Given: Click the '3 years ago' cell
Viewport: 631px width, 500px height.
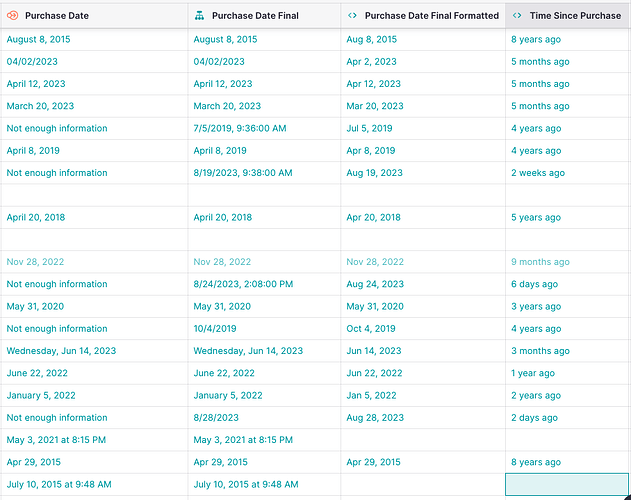Looking at the screenshot, I should click(x=568, y=306).
